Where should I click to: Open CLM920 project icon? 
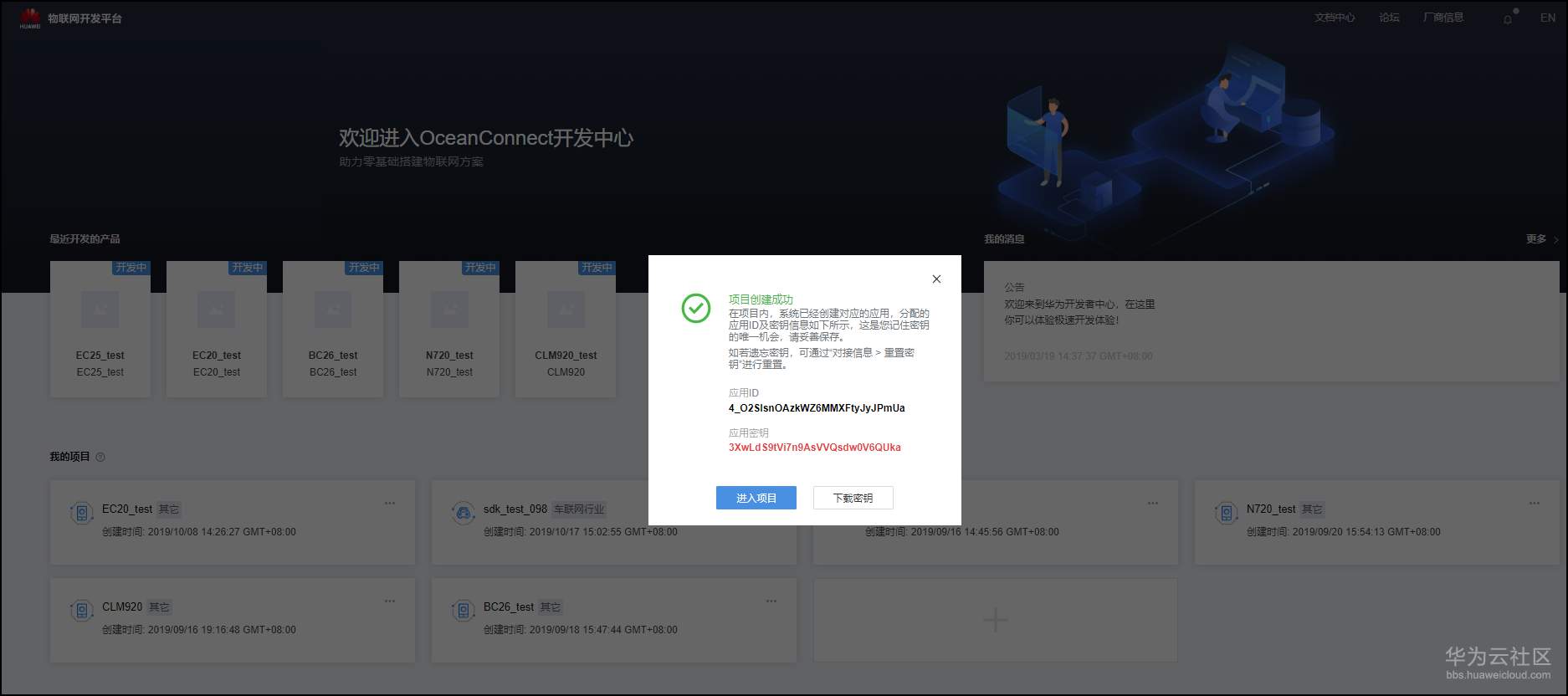(x=82, y=611)
